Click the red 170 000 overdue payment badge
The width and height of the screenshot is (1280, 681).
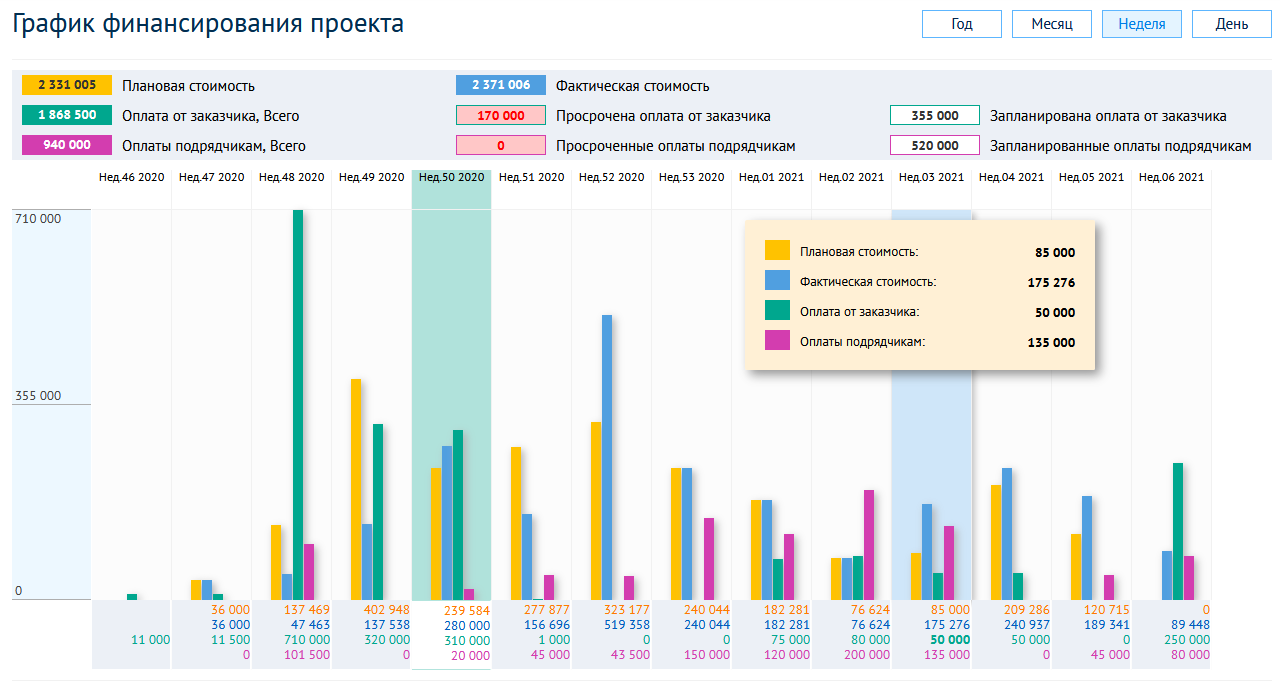tap(501, 115)
